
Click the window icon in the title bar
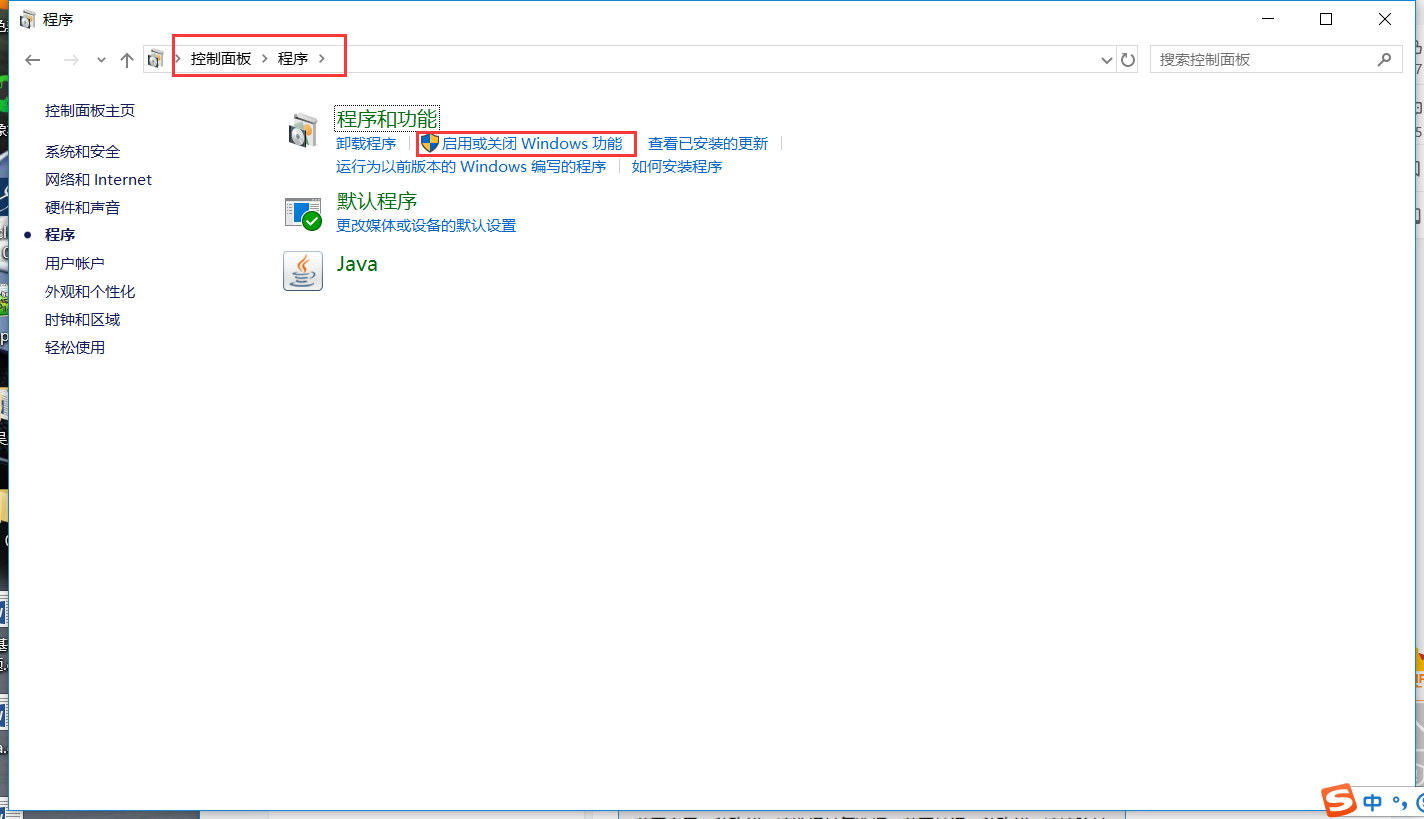click(28, 19)
